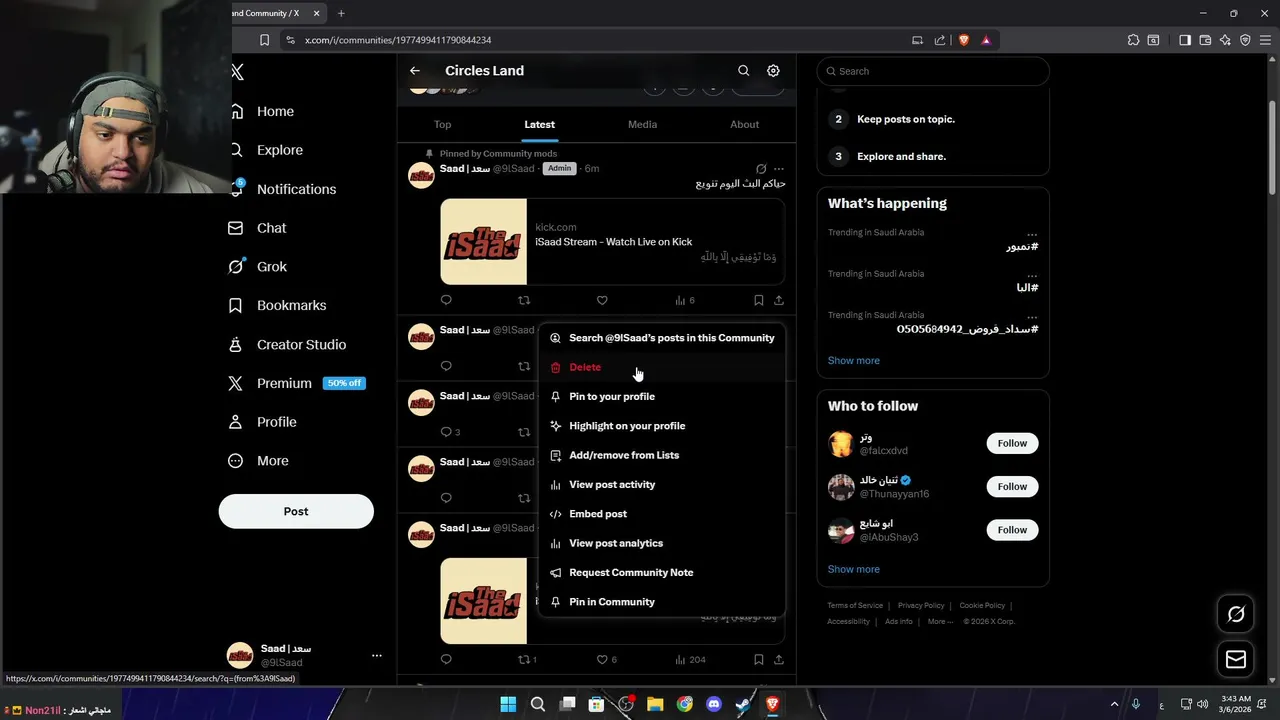Click the X logo in sidebar
The width and height of the screenshot is (1280, 720).
(237, 72)
